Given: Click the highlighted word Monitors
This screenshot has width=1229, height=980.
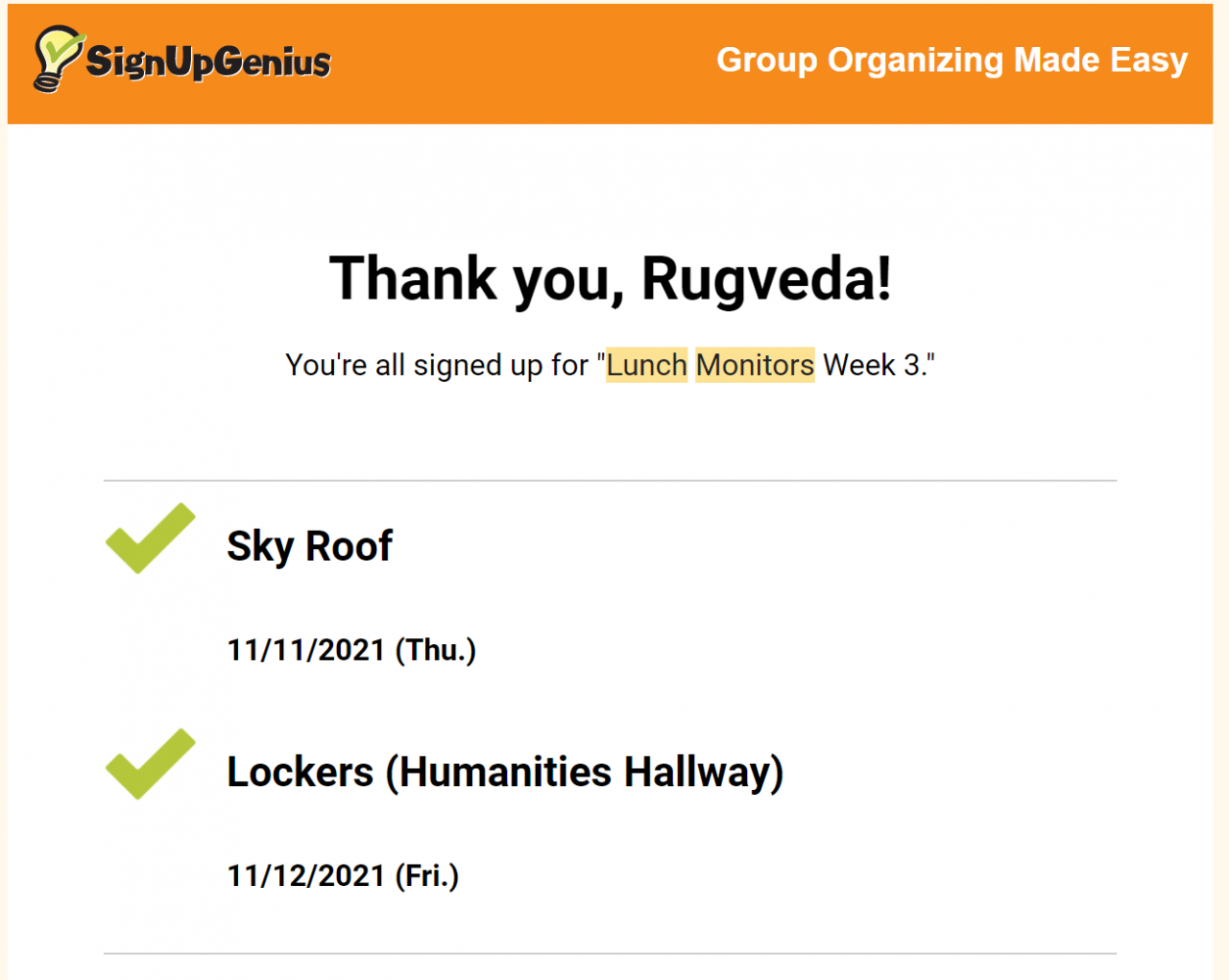Looking at the screenshot, I should (755, 366).
